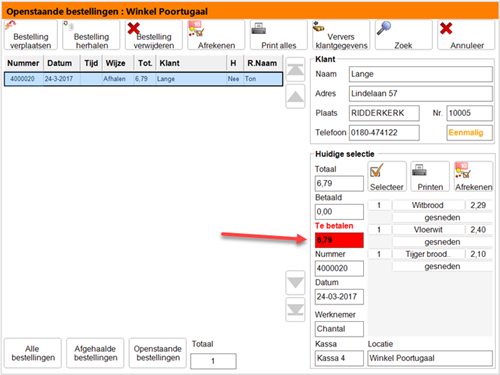Click gesneden note under Vloerwit
This screenshot has width=500, height=375.
pyautogui.click(x=442, y=242)
